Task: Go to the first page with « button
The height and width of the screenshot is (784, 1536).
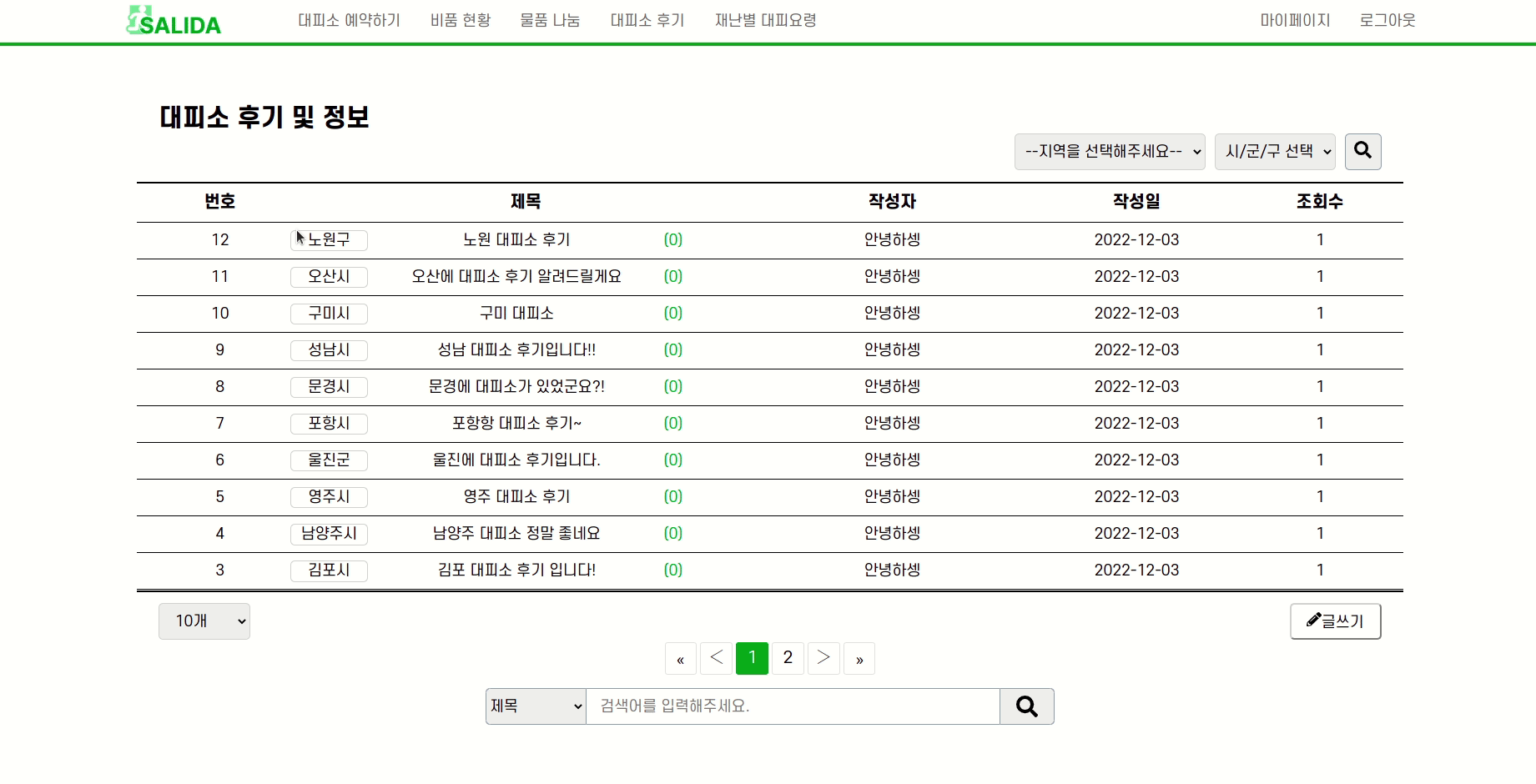Action: (681, 659)
